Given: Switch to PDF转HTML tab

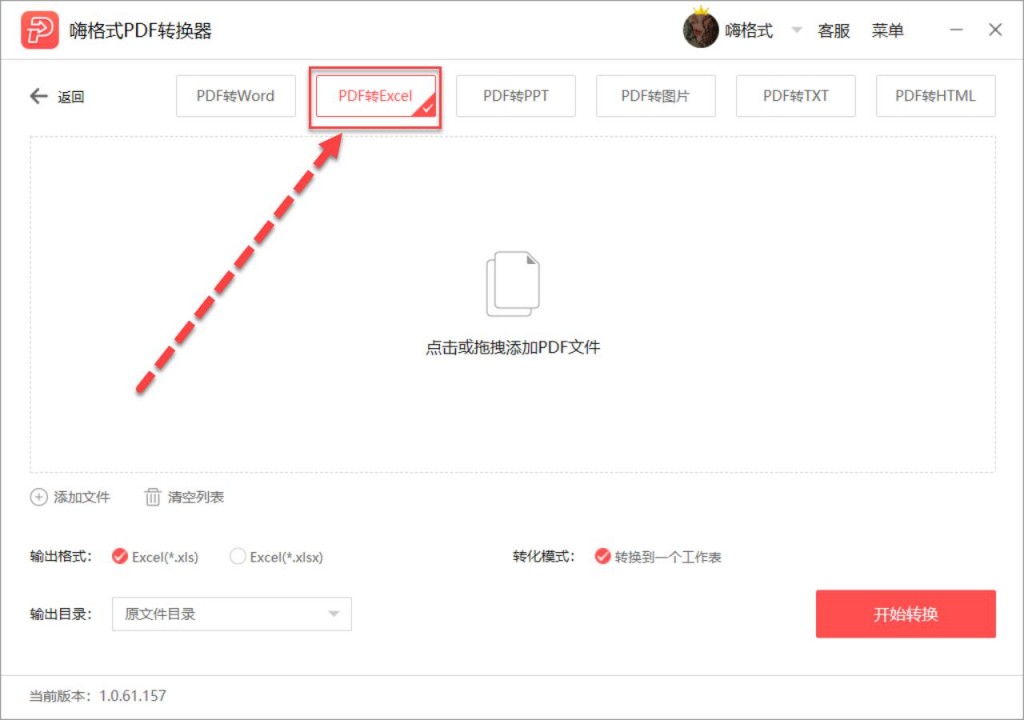Looking at the screenshot, I should point(936,96).
